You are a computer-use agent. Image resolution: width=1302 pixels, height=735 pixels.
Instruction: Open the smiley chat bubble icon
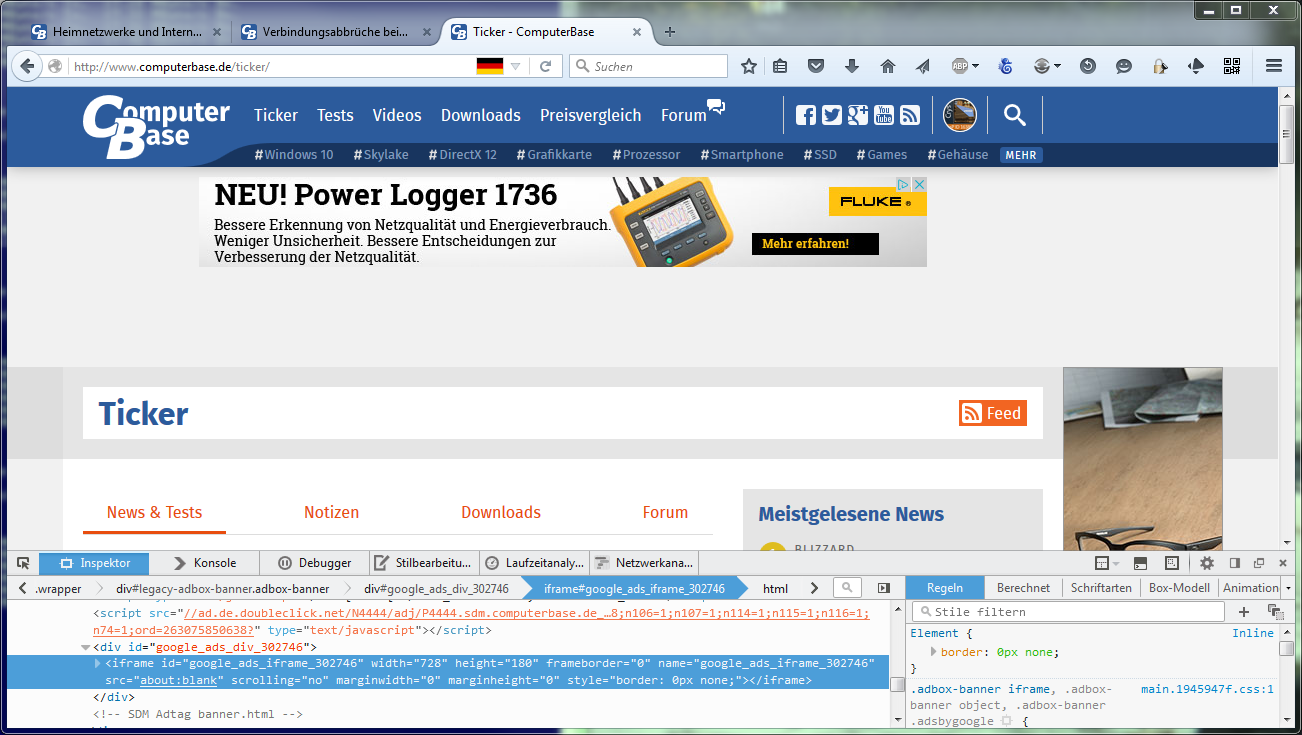click(1124, 67)
